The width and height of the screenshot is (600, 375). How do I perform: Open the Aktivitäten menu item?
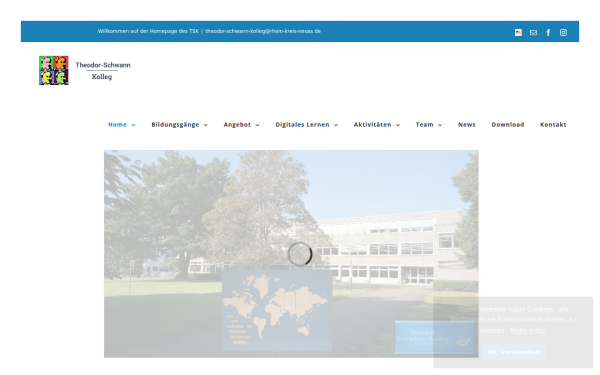click(372, 125)
